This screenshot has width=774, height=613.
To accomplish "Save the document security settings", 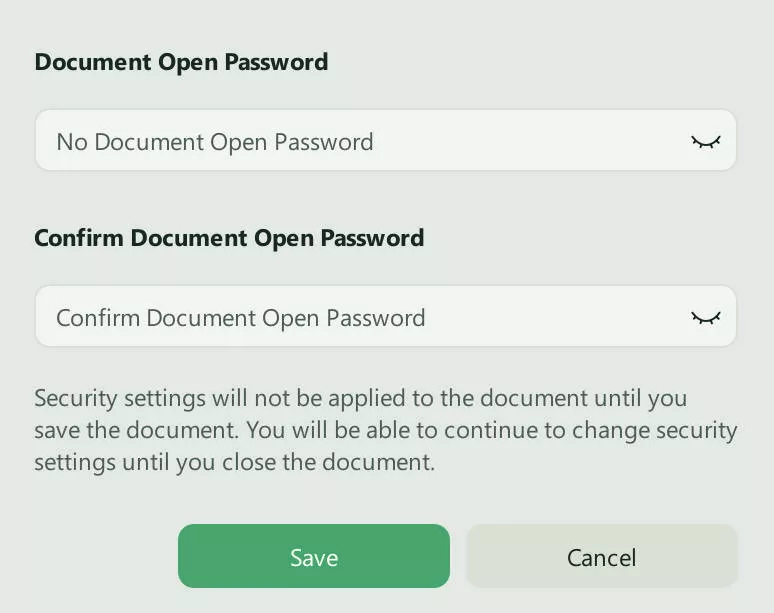I will 314,557.
